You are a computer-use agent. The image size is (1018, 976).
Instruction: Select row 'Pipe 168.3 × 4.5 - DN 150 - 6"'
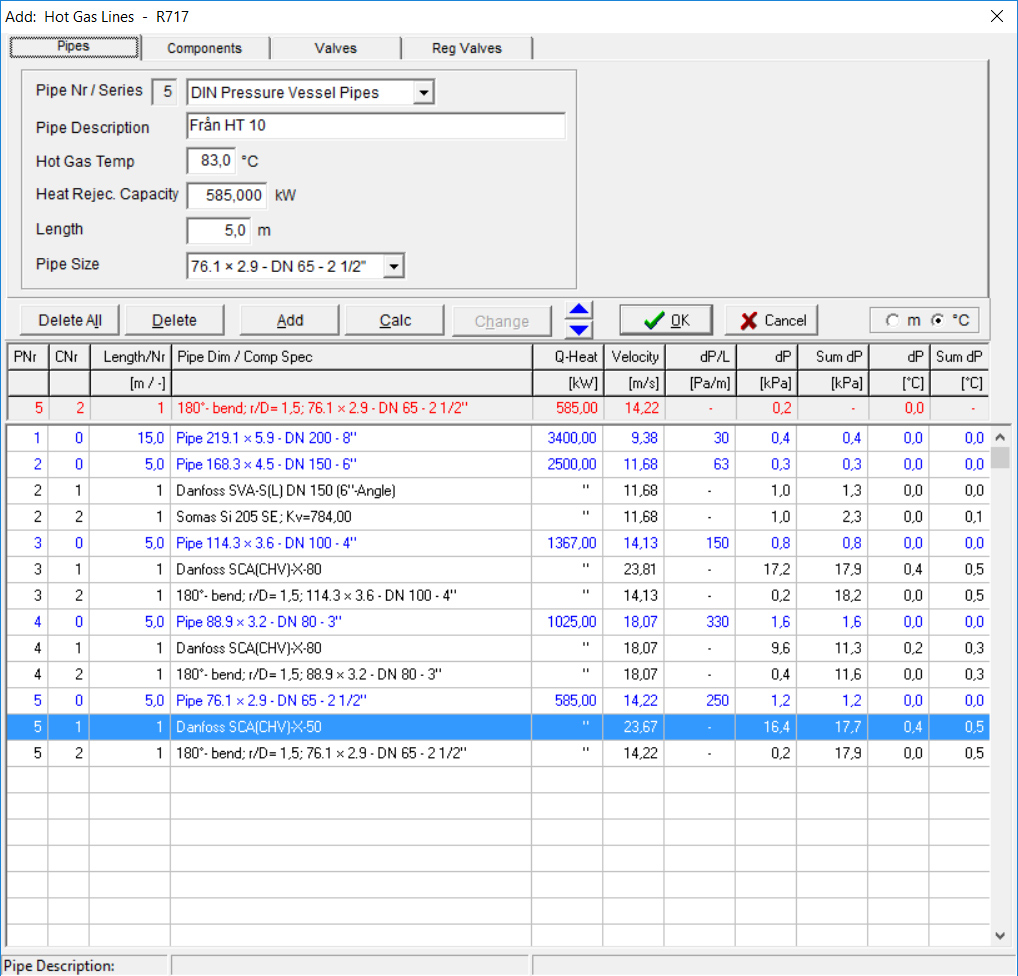(x=498, y=464)
